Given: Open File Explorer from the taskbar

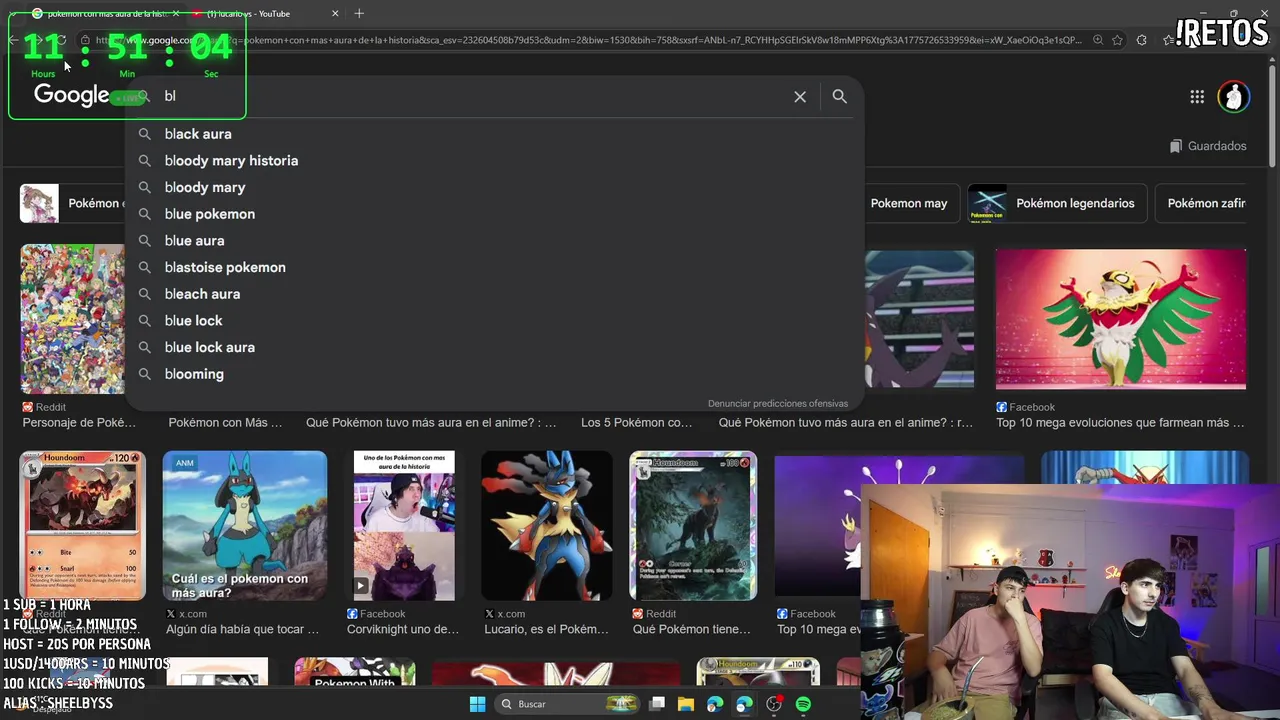Looking at the screenshot, I should [685, 704].
